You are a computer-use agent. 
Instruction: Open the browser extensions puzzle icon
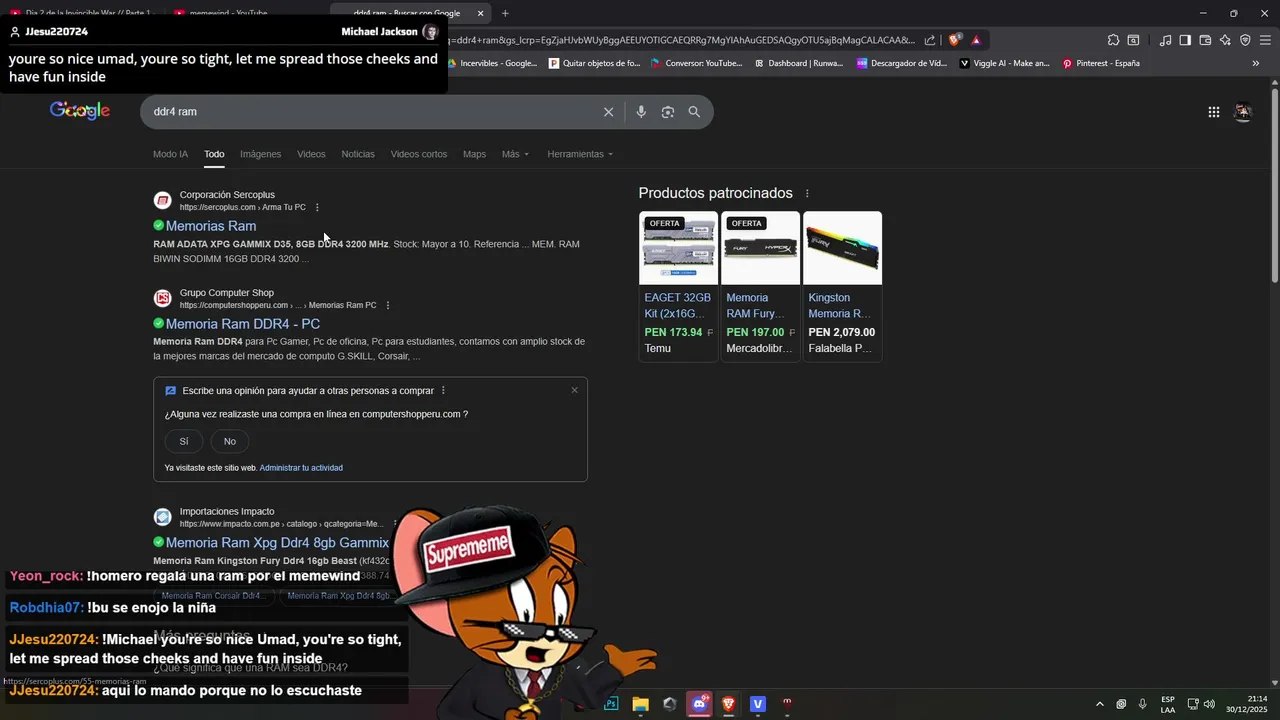1113,40
